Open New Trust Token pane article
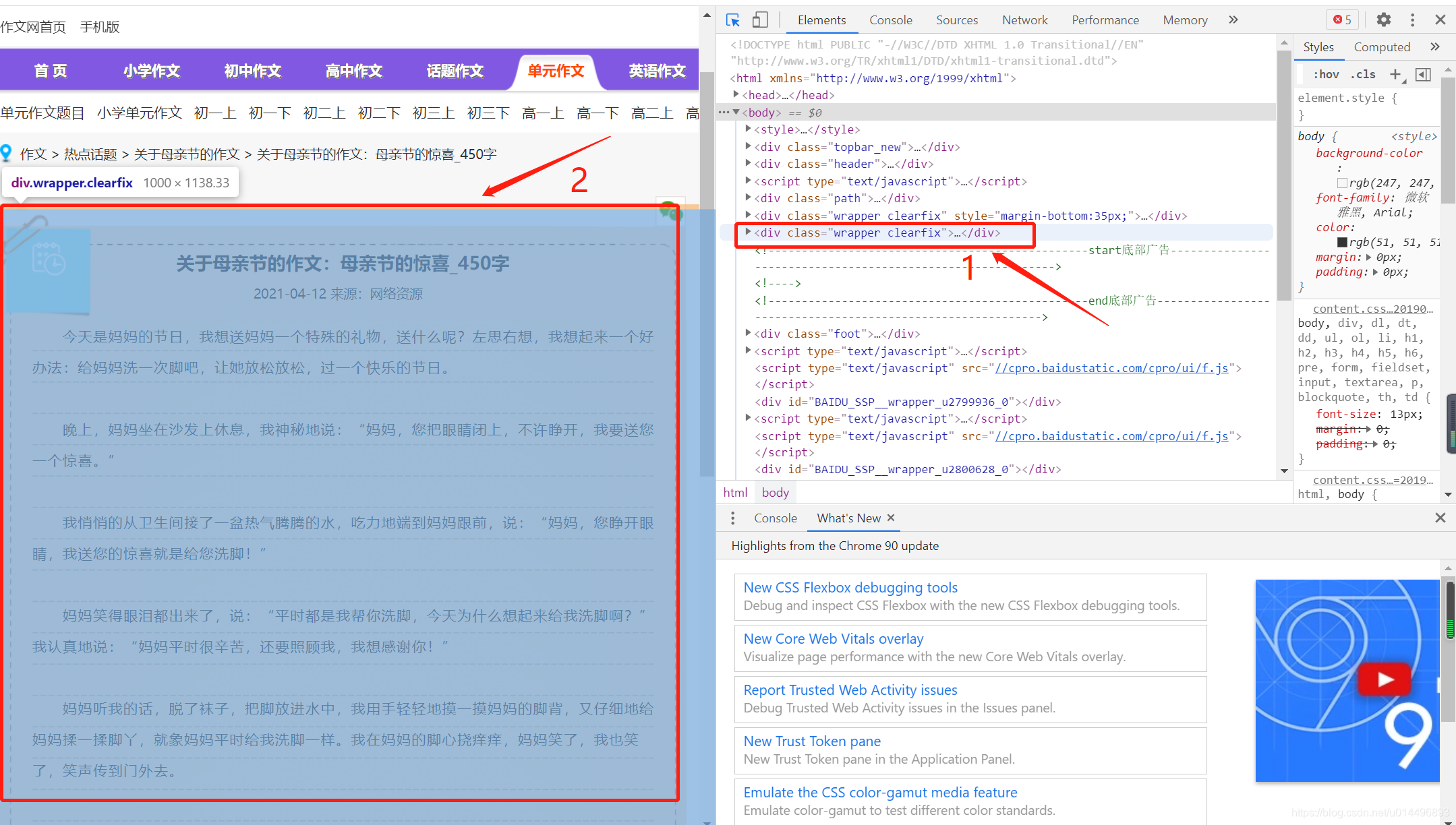 [812, 741]
